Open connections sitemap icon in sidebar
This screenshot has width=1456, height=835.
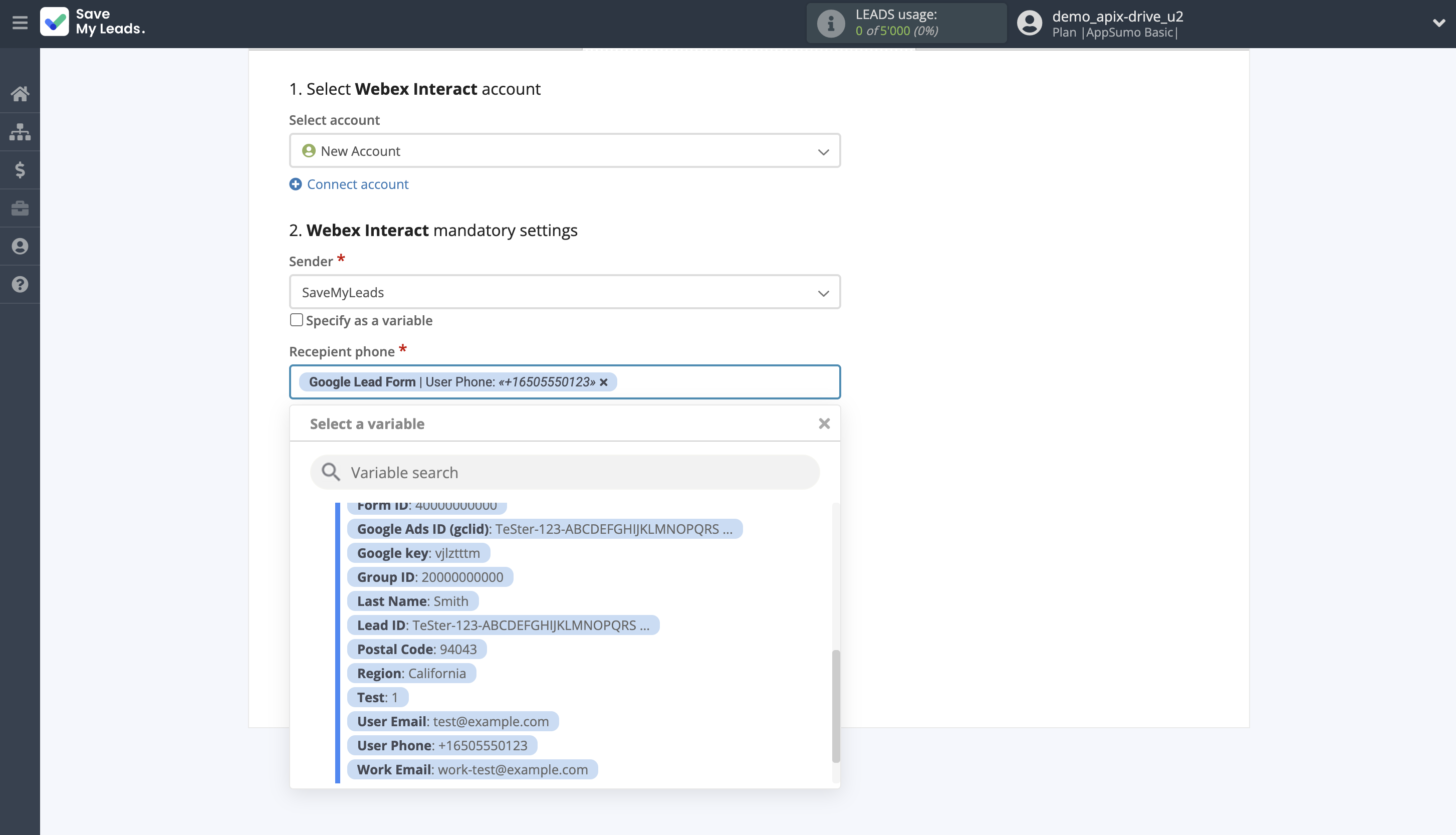click(20, 132)
